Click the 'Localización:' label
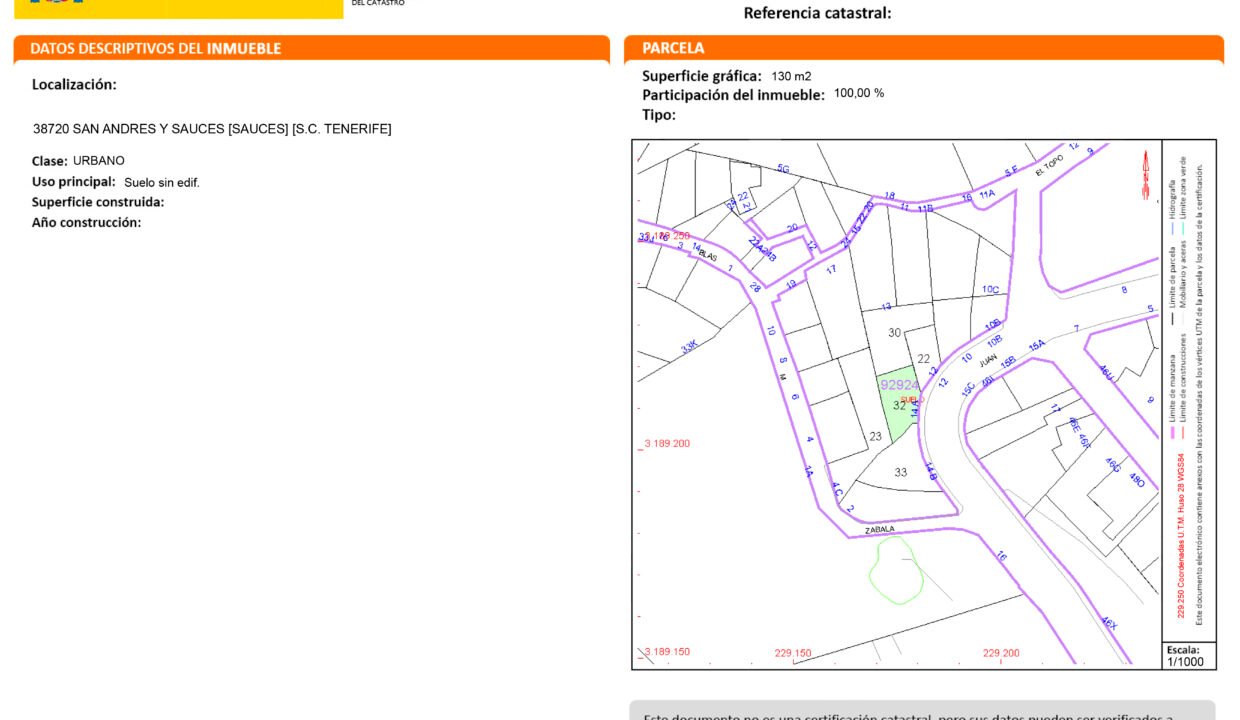Image resolution: width=1240 pixels, height=720 pixels. (74, 85)
